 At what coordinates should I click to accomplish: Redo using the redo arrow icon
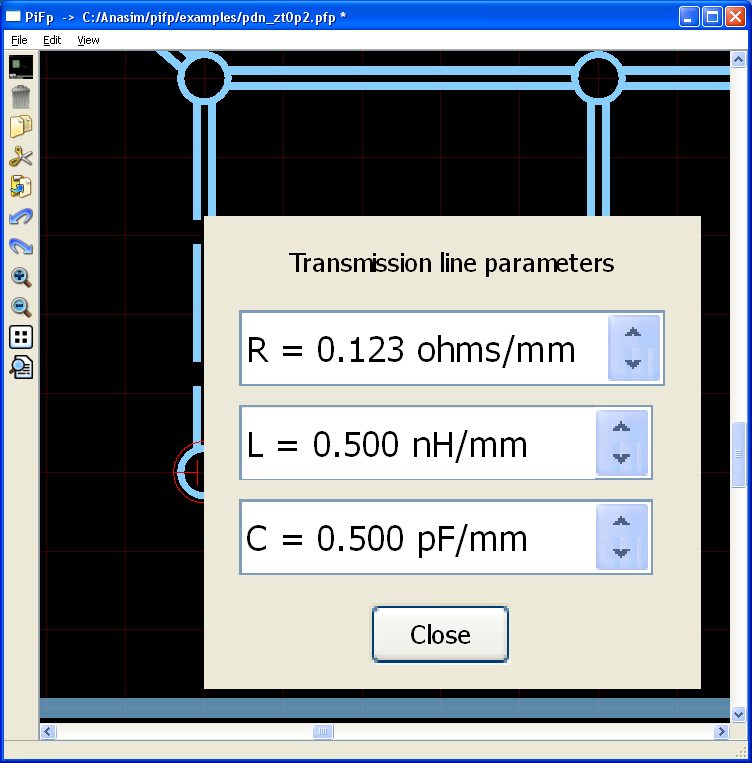(21, 247)
